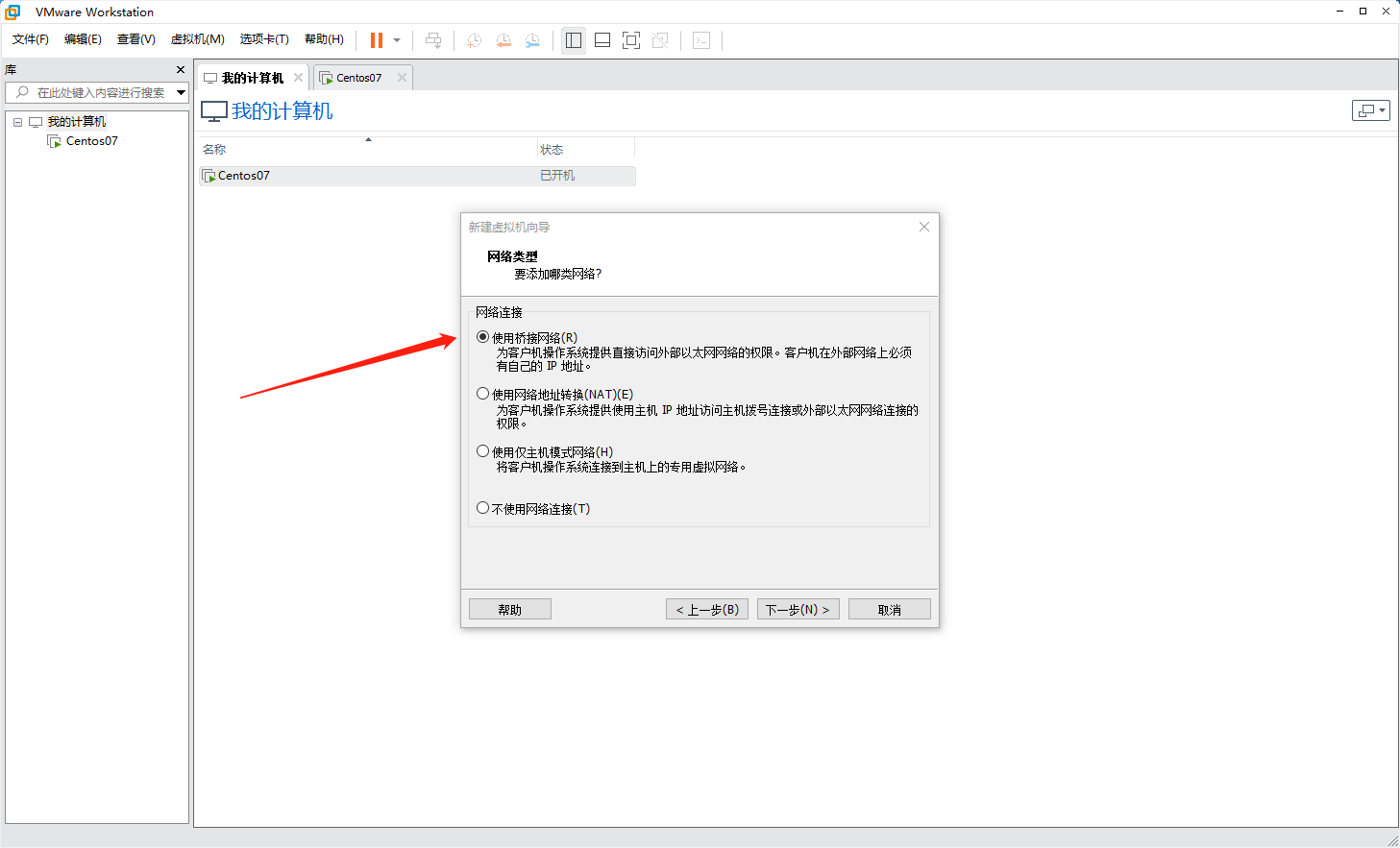The width and height of the screenshot is (1400, 848).
Task: Collapse the 我的计算机 tree node
Action: click(x=17, y=122)
